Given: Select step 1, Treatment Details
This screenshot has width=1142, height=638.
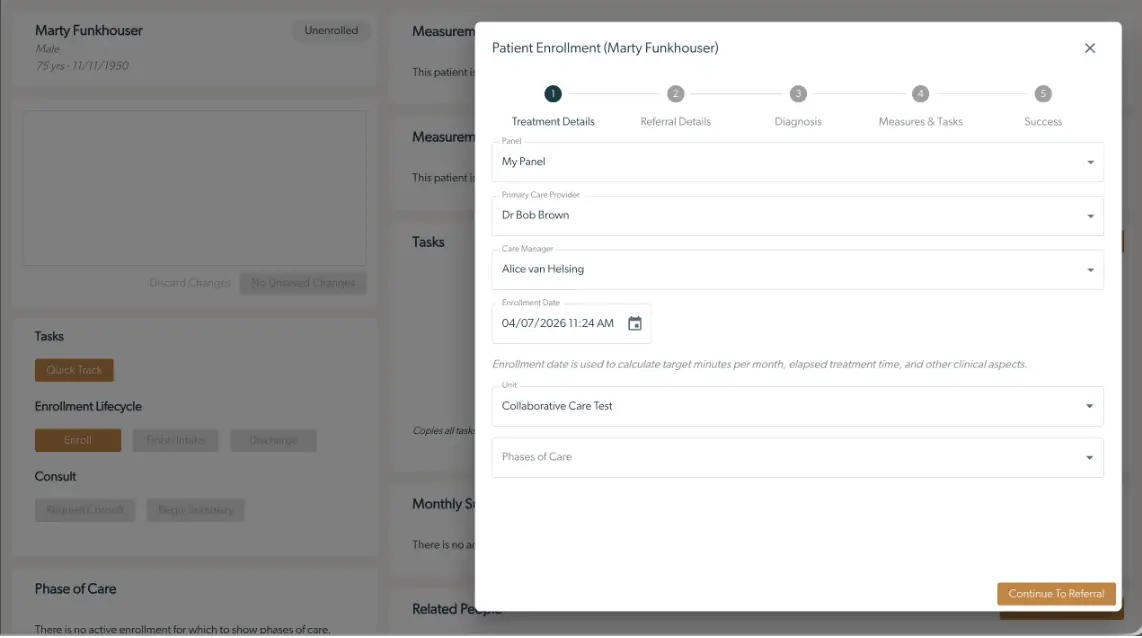Looking at the screenshot, I should click(553, 93).
